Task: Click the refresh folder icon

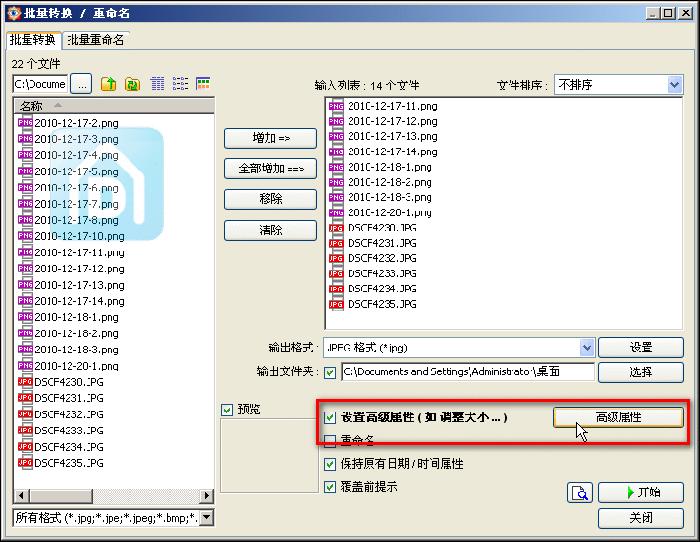Action: [132, 83]
